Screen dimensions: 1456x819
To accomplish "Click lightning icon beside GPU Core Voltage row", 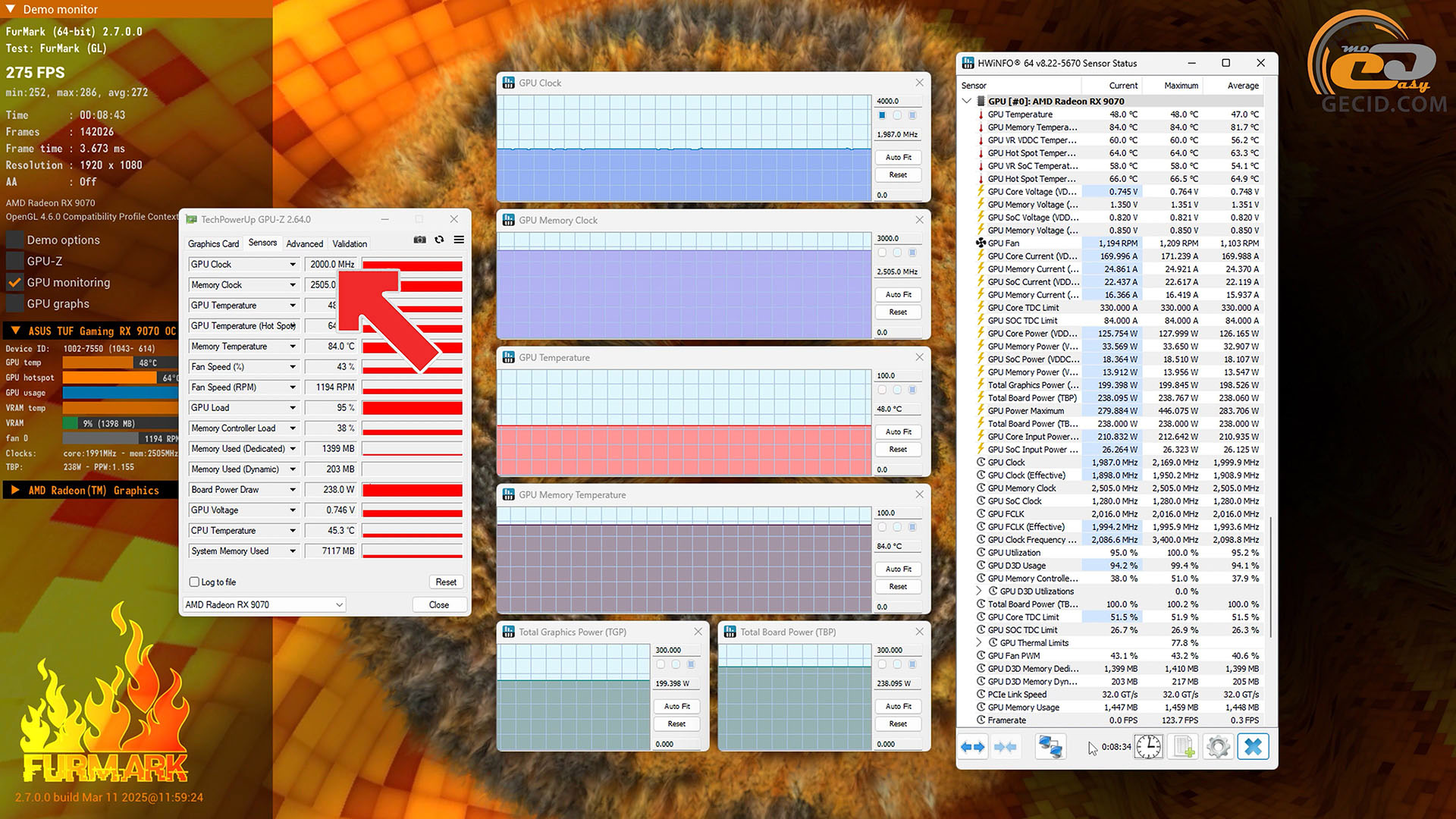I will pos(981,192).
